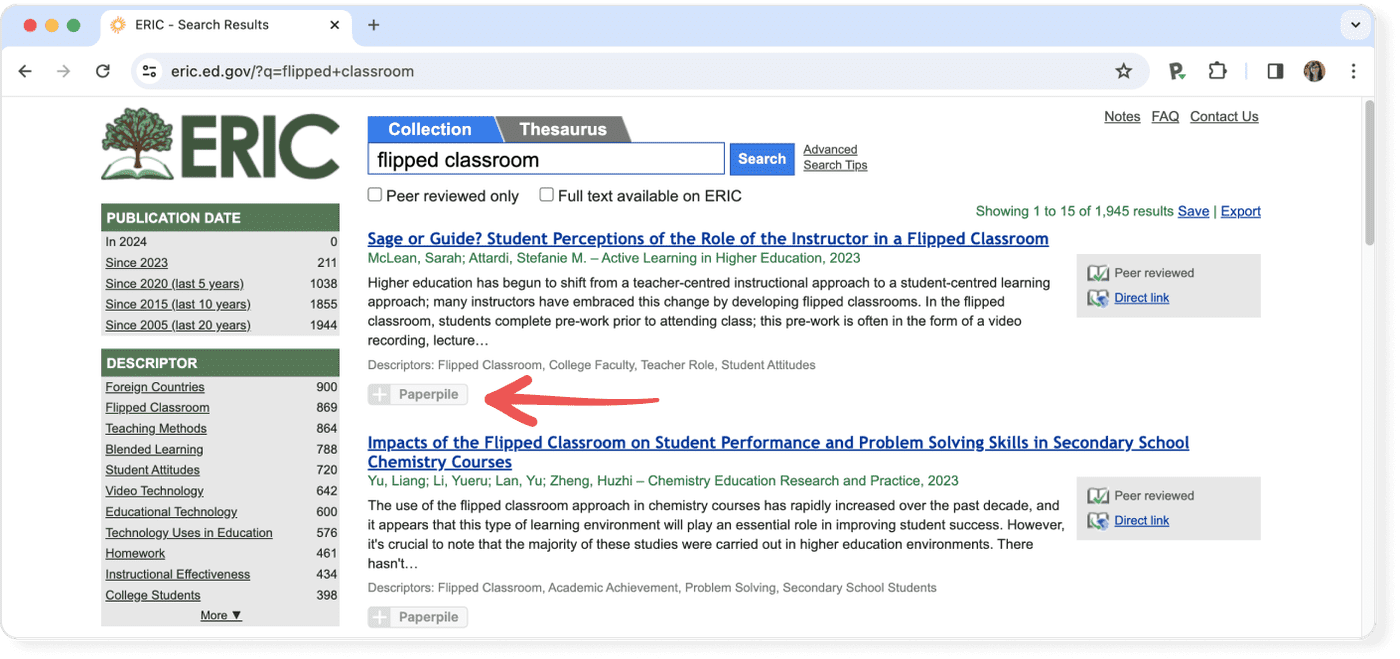
Task: Open the Advanced Search Tips link
Action: [834, 157]
